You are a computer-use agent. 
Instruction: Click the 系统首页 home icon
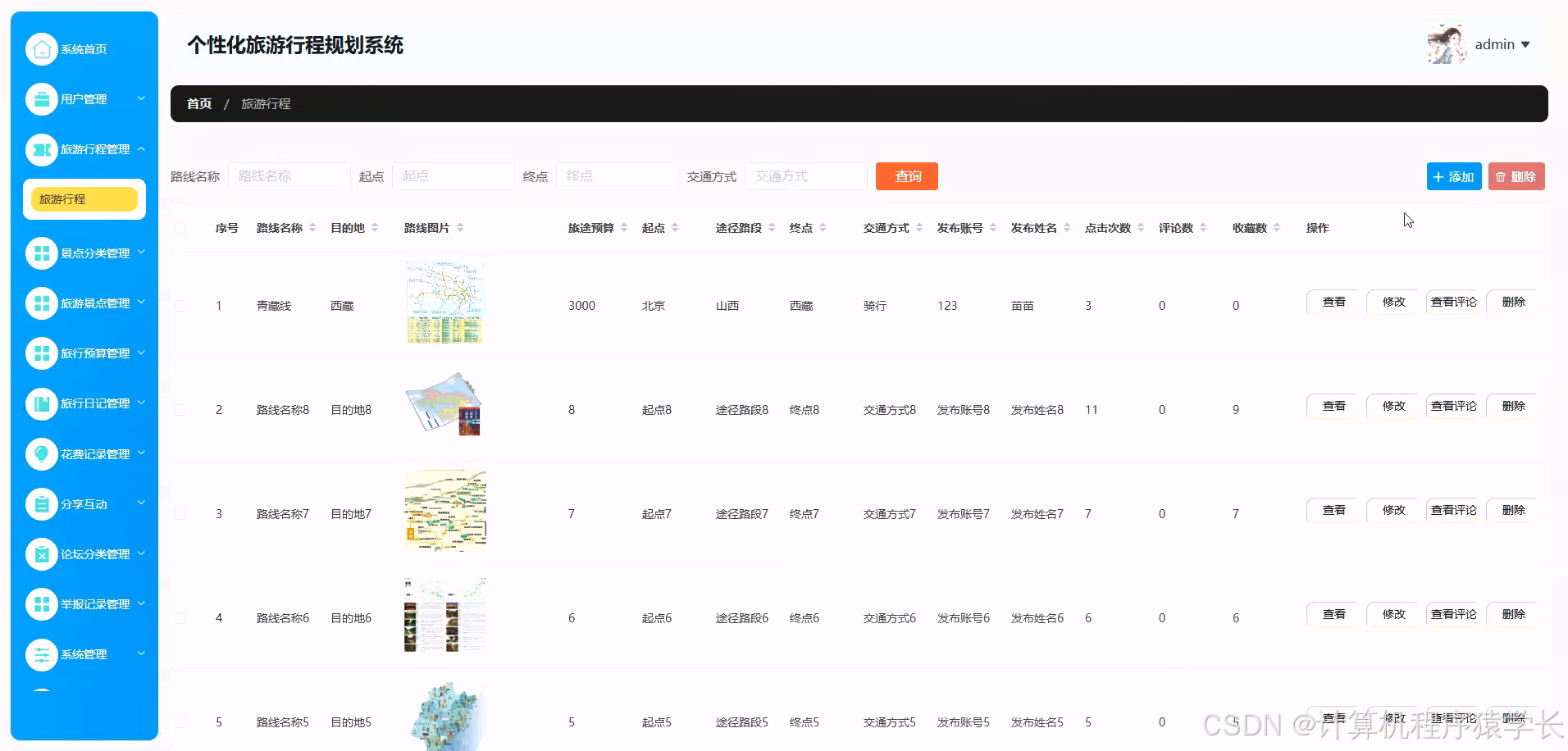pos(42,48)
